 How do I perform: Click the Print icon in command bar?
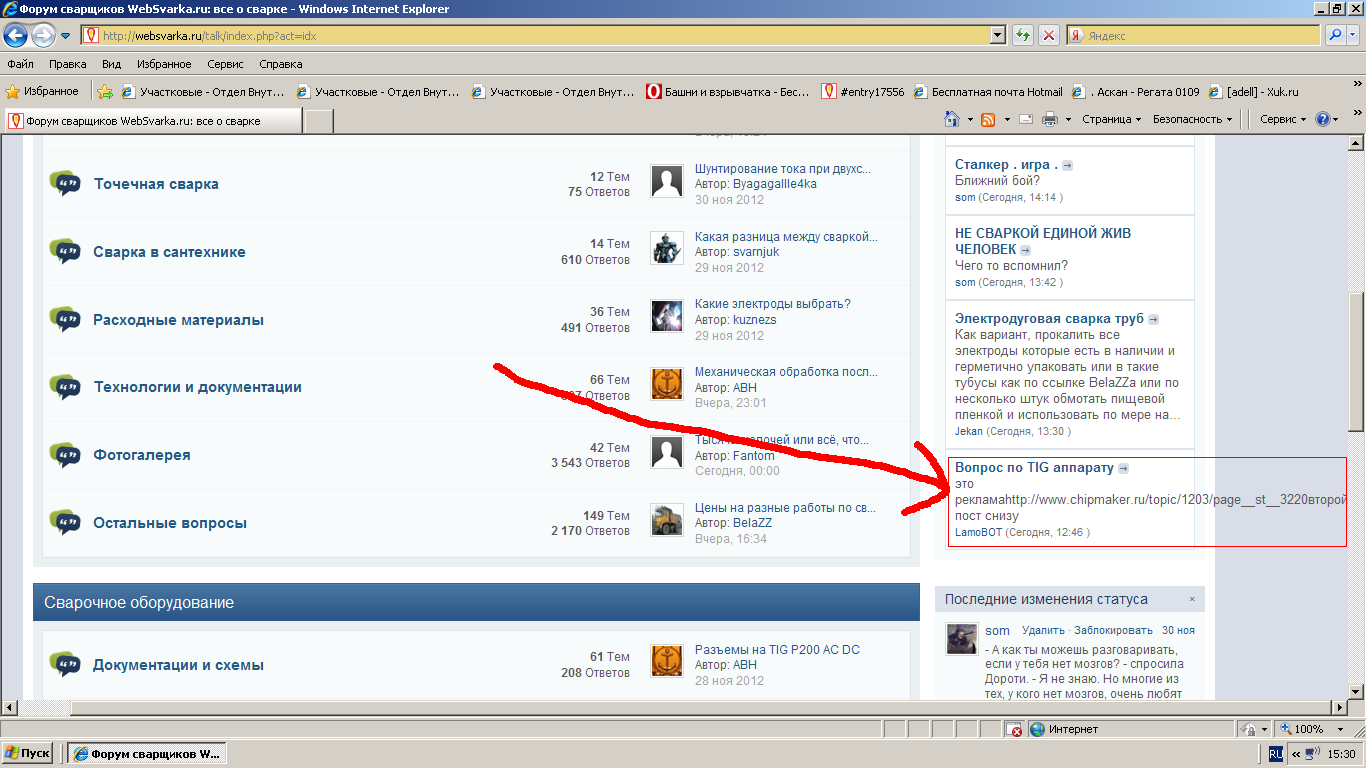[x=1050, y=119]
